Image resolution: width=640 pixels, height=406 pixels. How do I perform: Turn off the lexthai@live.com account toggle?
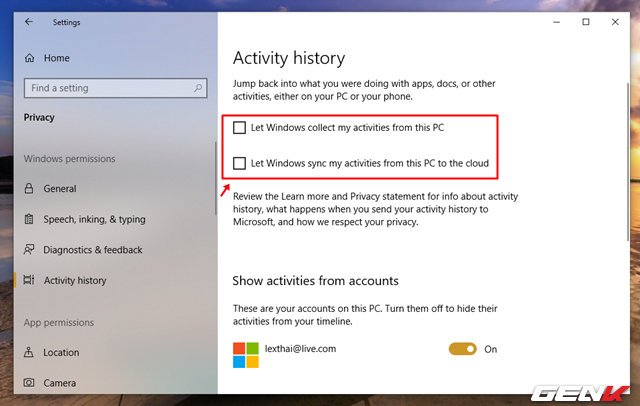pos(462,349)
